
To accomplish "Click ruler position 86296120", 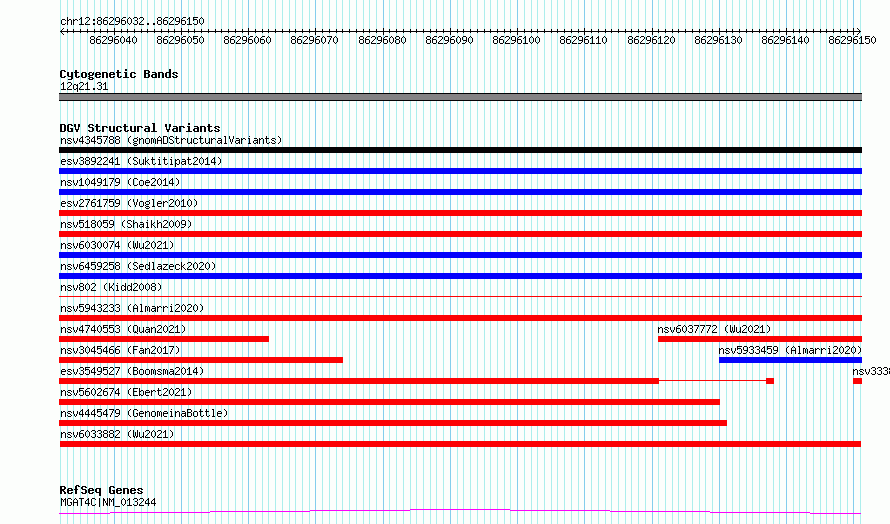I will pos(652,40).
